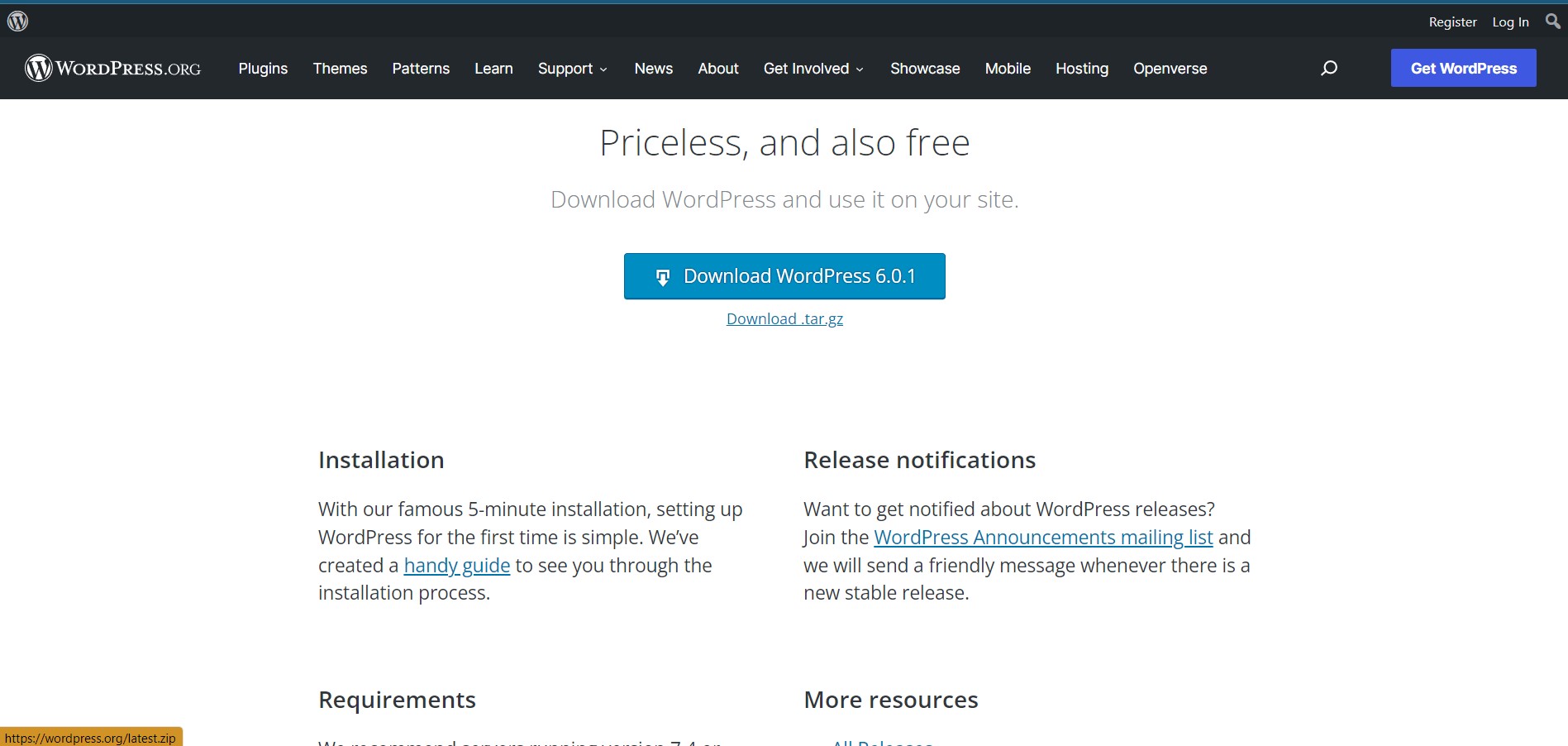The height and width of the screenshot is (746, 1568).
Task: Open WordPress Announcements mailing list link
Action: (x=1043, y=538)
